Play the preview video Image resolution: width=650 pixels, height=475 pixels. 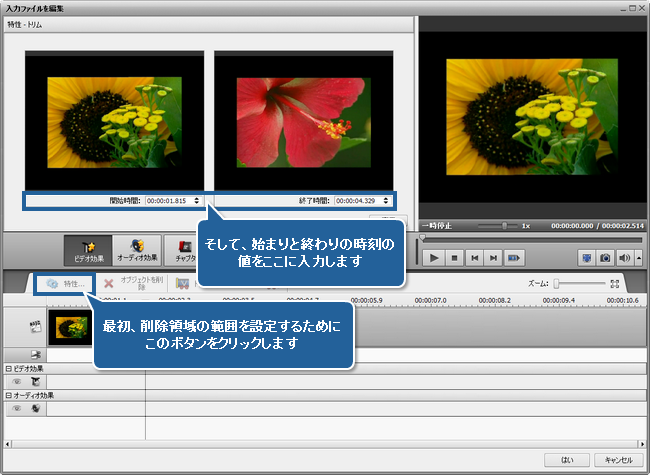pyautogui.click(x=434, y=258)
